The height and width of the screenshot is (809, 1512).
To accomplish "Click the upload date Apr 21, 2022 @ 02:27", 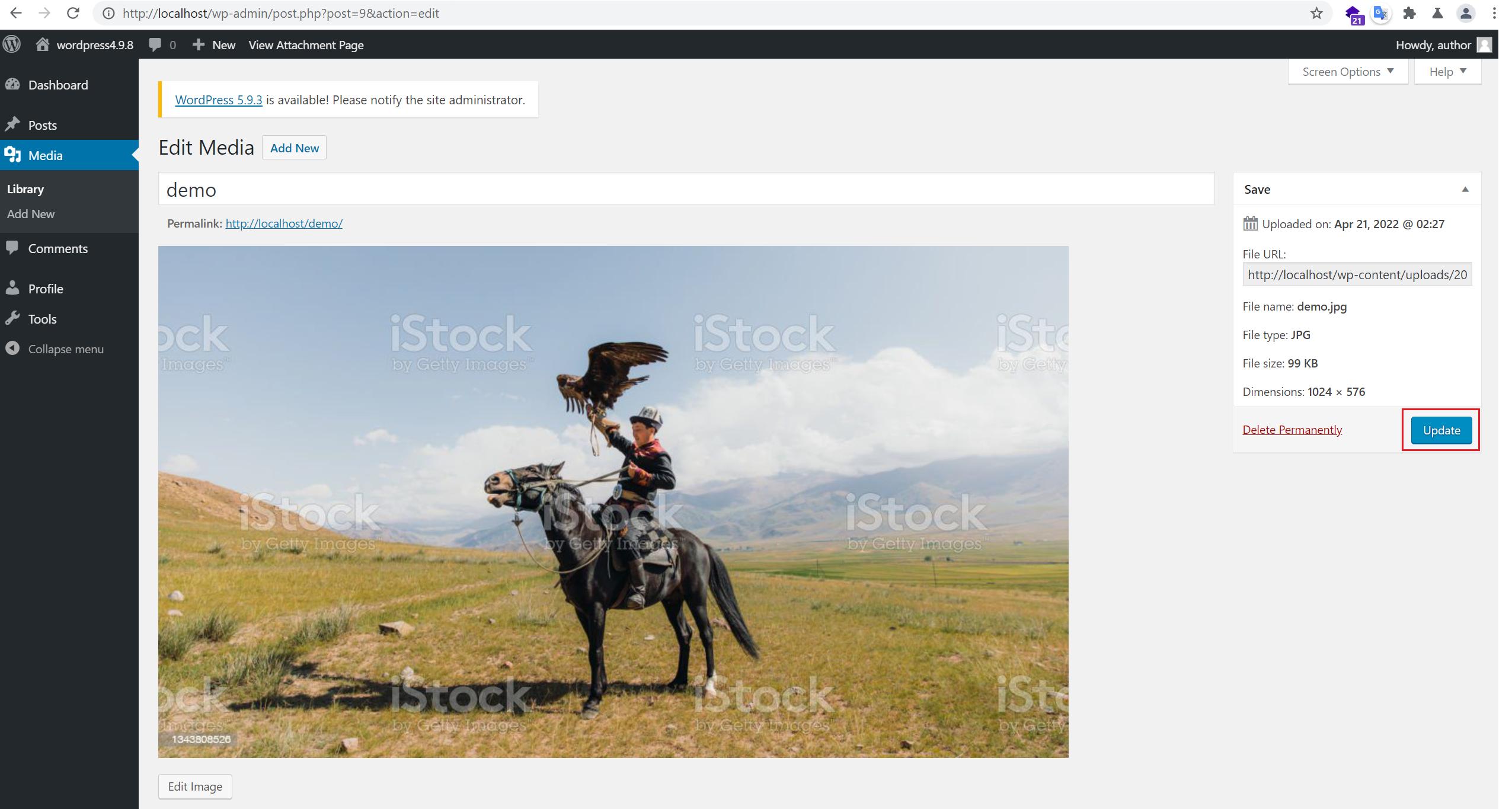I will (x=1389, y=224).
